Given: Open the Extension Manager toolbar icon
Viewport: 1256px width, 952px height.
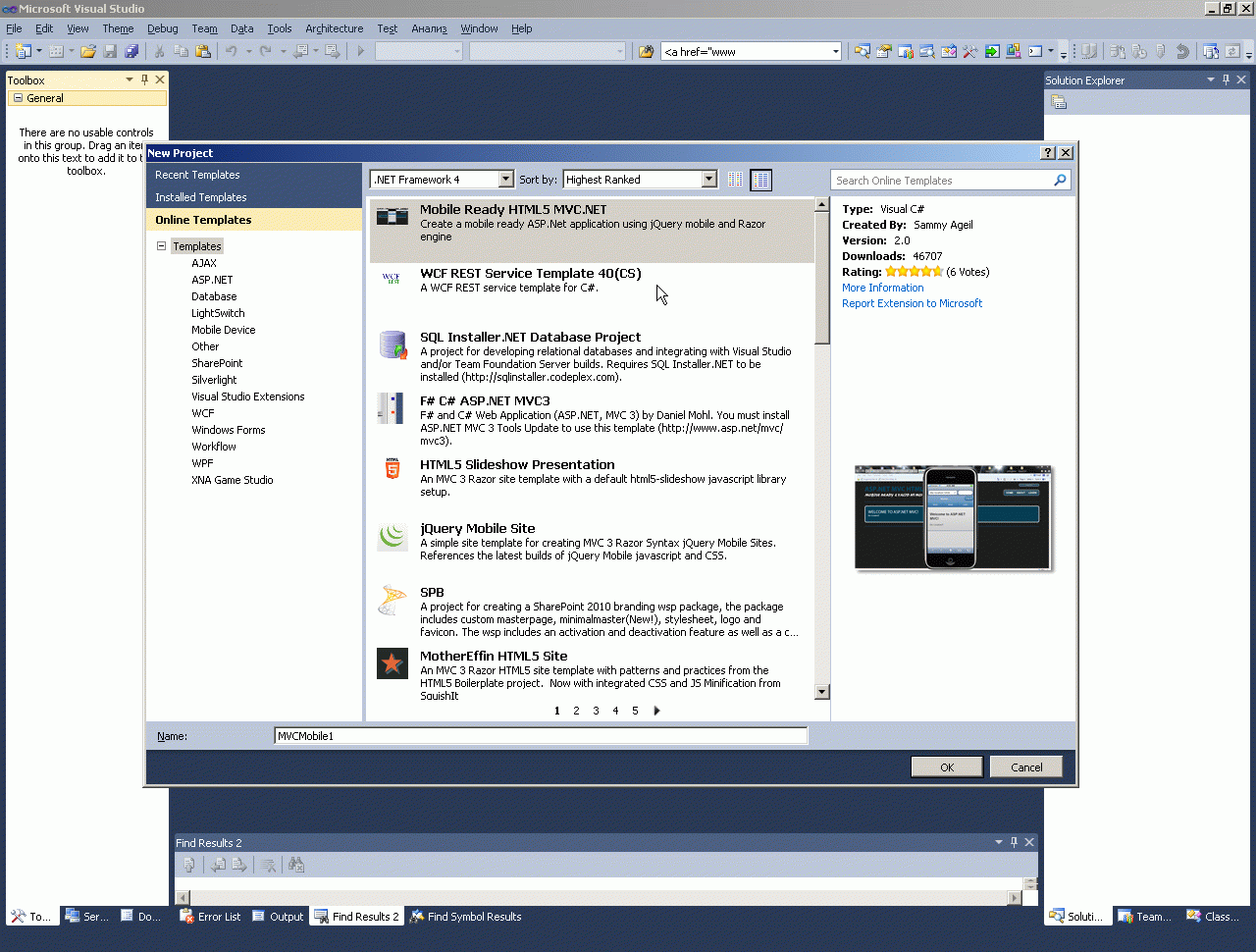Looking at the screenshot, I should pos(1014,51).
